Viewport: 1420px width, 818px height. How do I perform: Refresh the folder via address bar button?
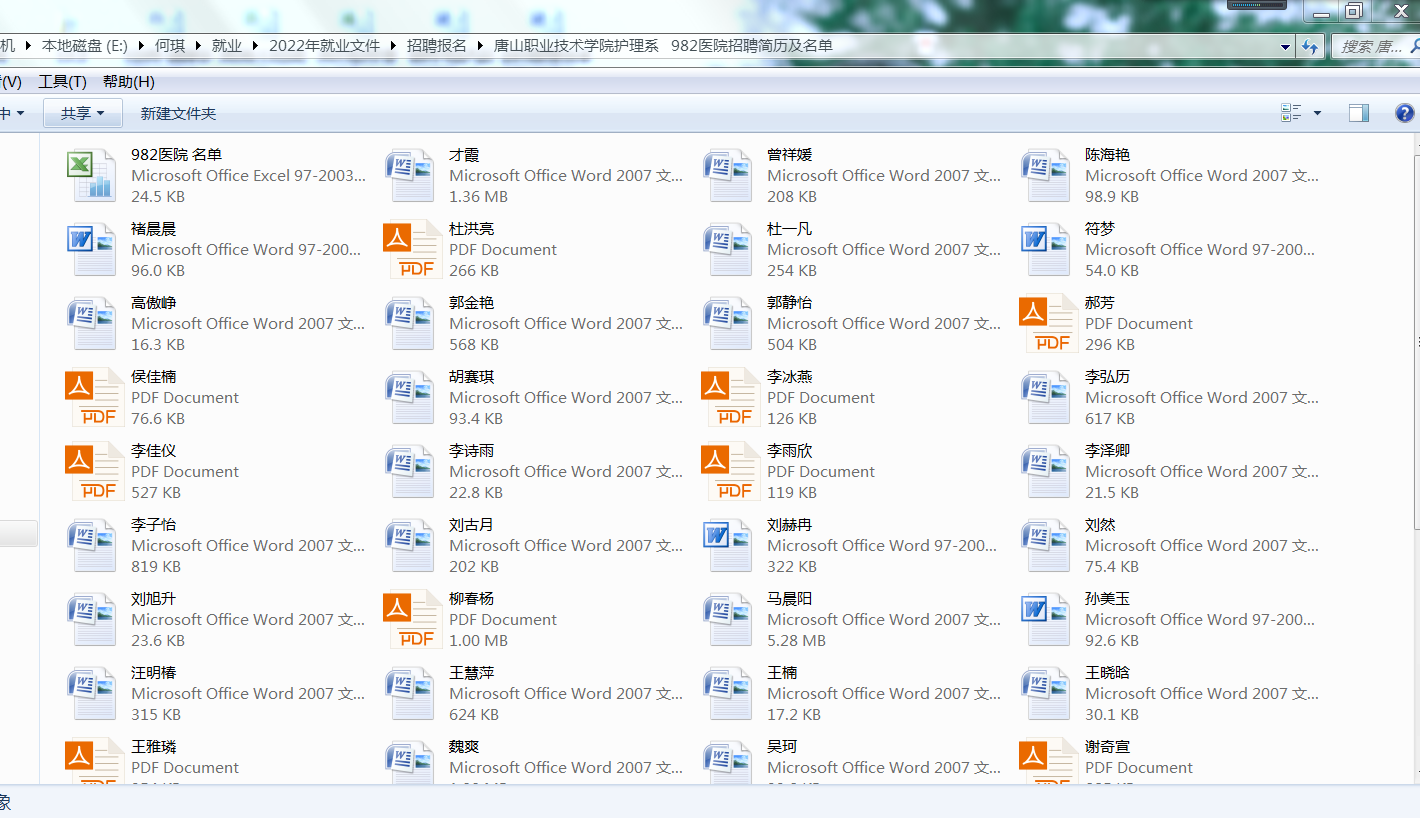1309,47
